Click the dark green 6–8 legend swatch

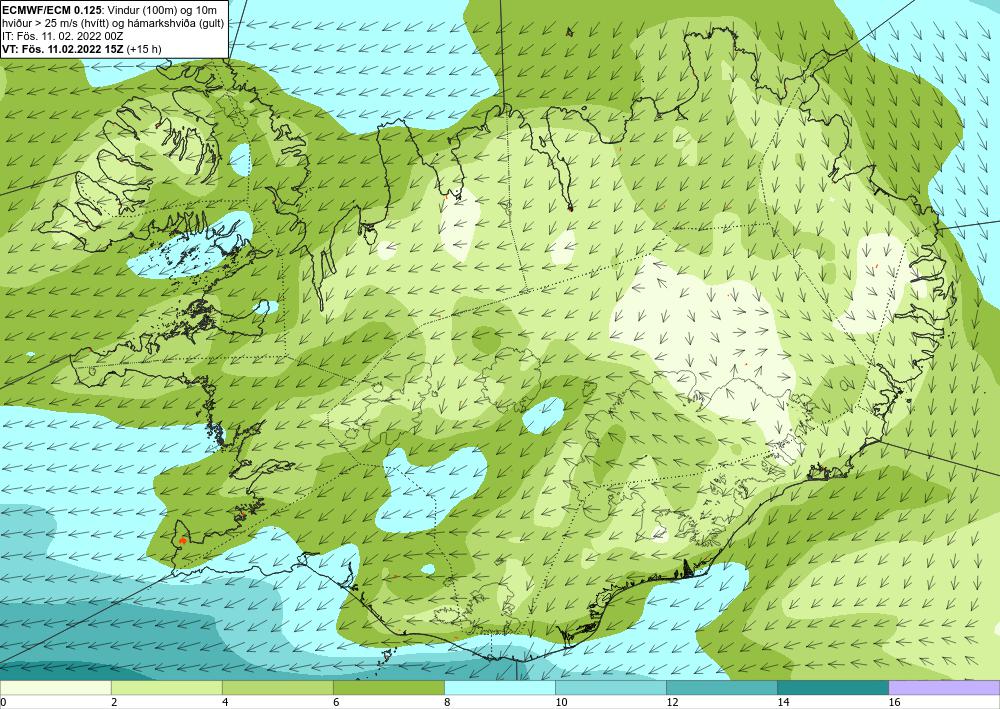click(x=388, y=687)
